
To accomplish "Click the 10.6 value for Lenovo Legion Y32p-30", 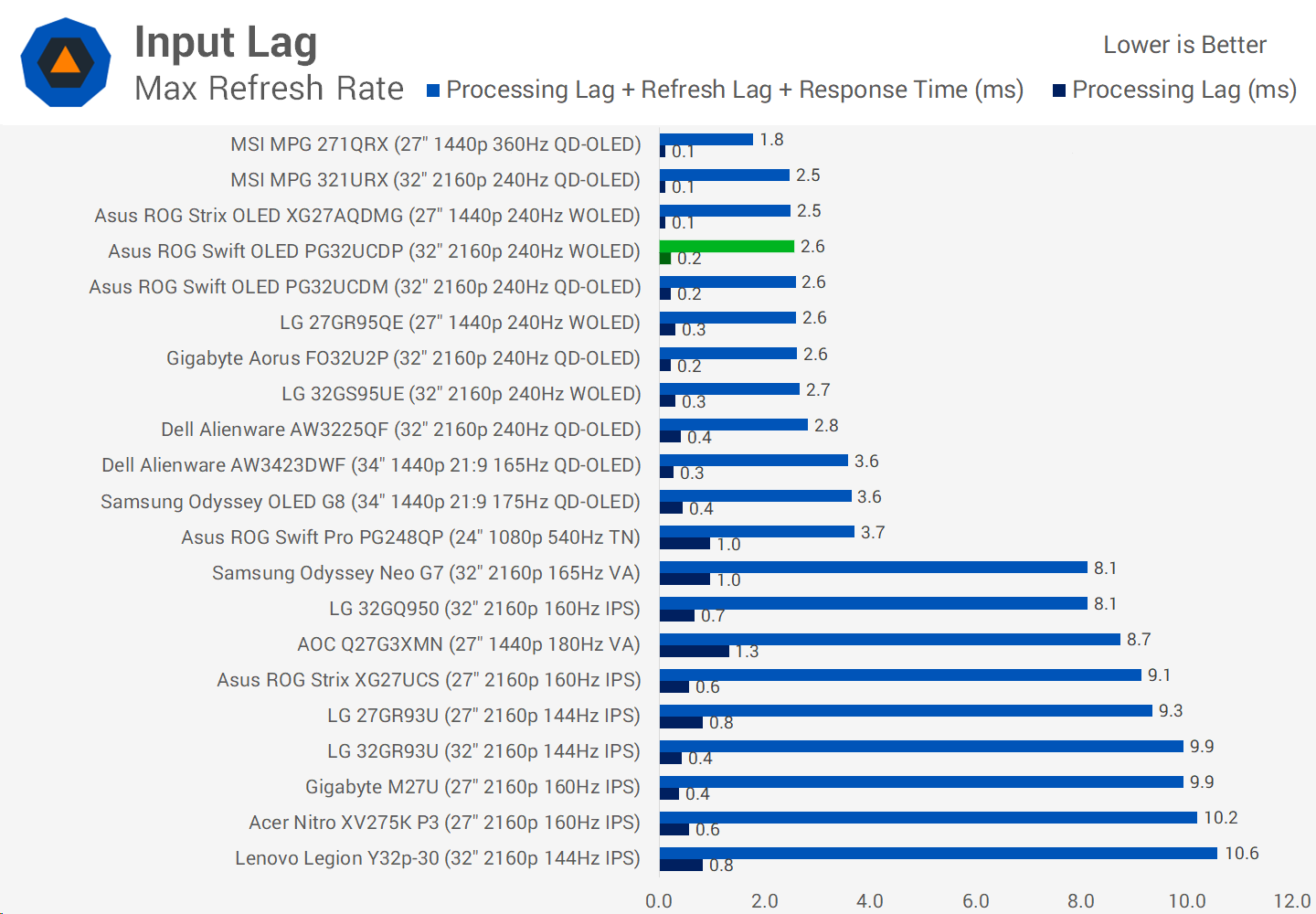I will [1242, 854].
